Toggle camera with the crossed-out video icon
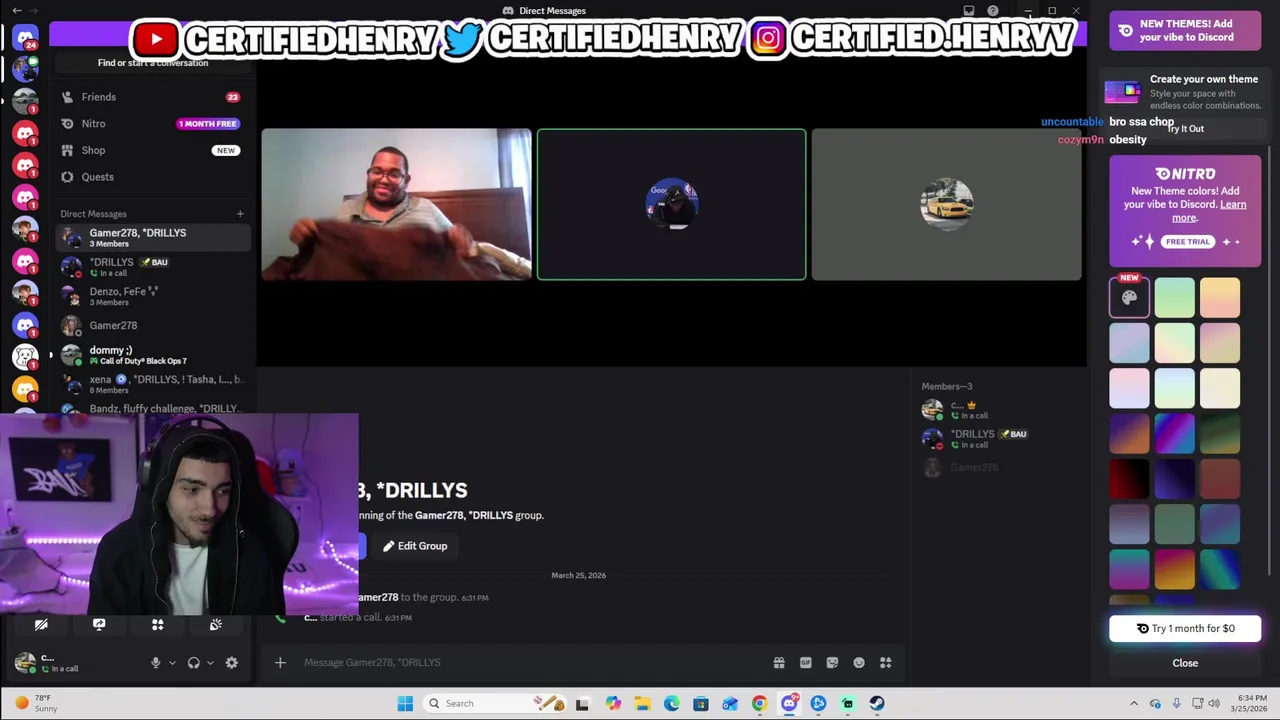 pyautogui.click(x=41, y=624)
